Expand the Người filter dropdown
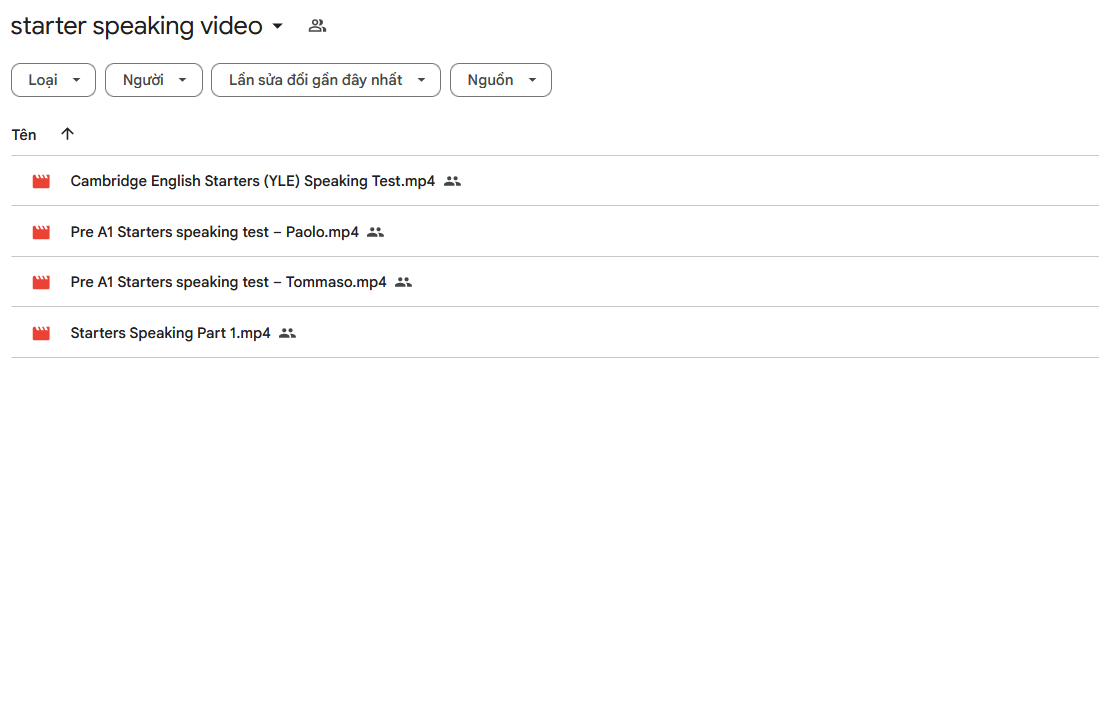 coord(154,80)
